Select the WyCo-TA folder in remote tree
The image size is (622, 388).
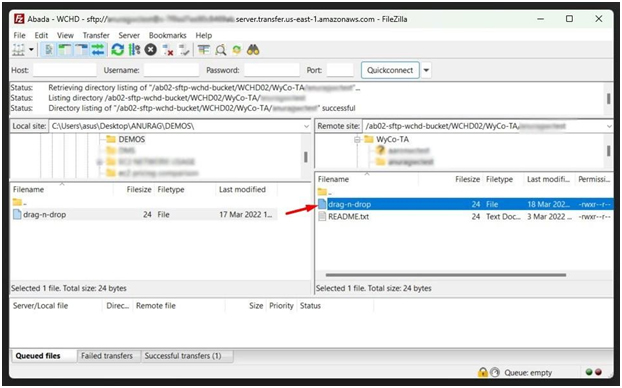point(392,139)
